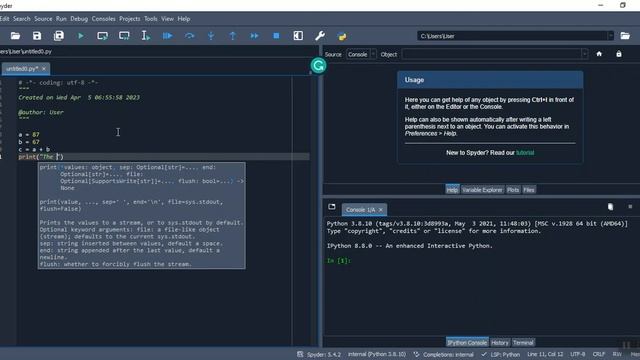Switch to the IPython Console tab

[x=467, y=342]
